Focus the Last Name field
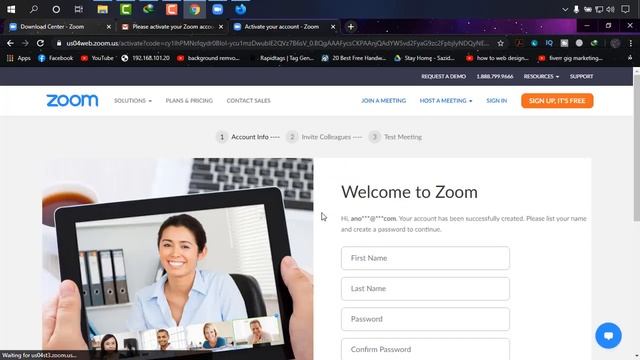 coord(425,289)
